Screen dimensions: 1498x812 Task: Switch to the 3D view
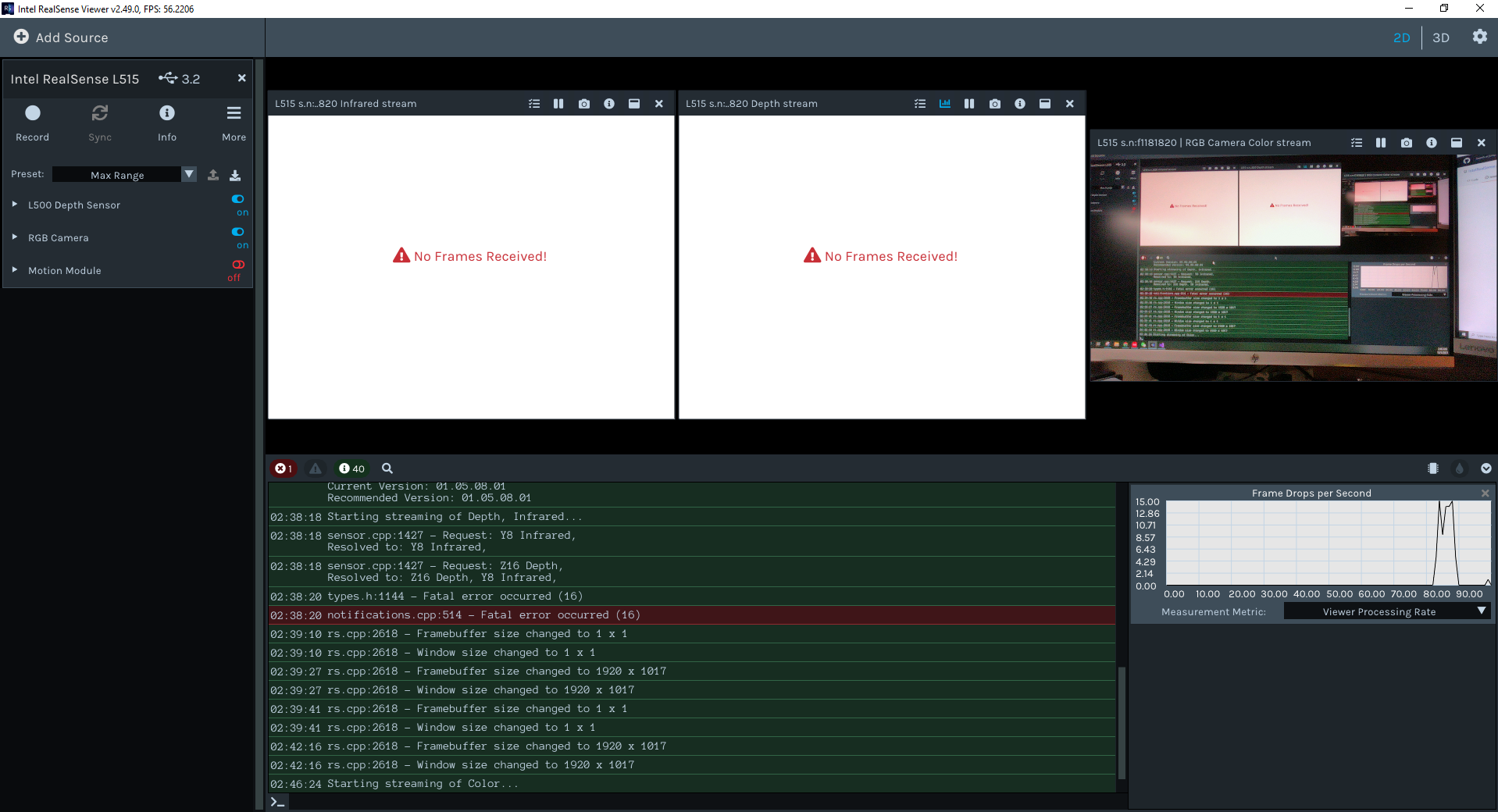click(1441, 37)
